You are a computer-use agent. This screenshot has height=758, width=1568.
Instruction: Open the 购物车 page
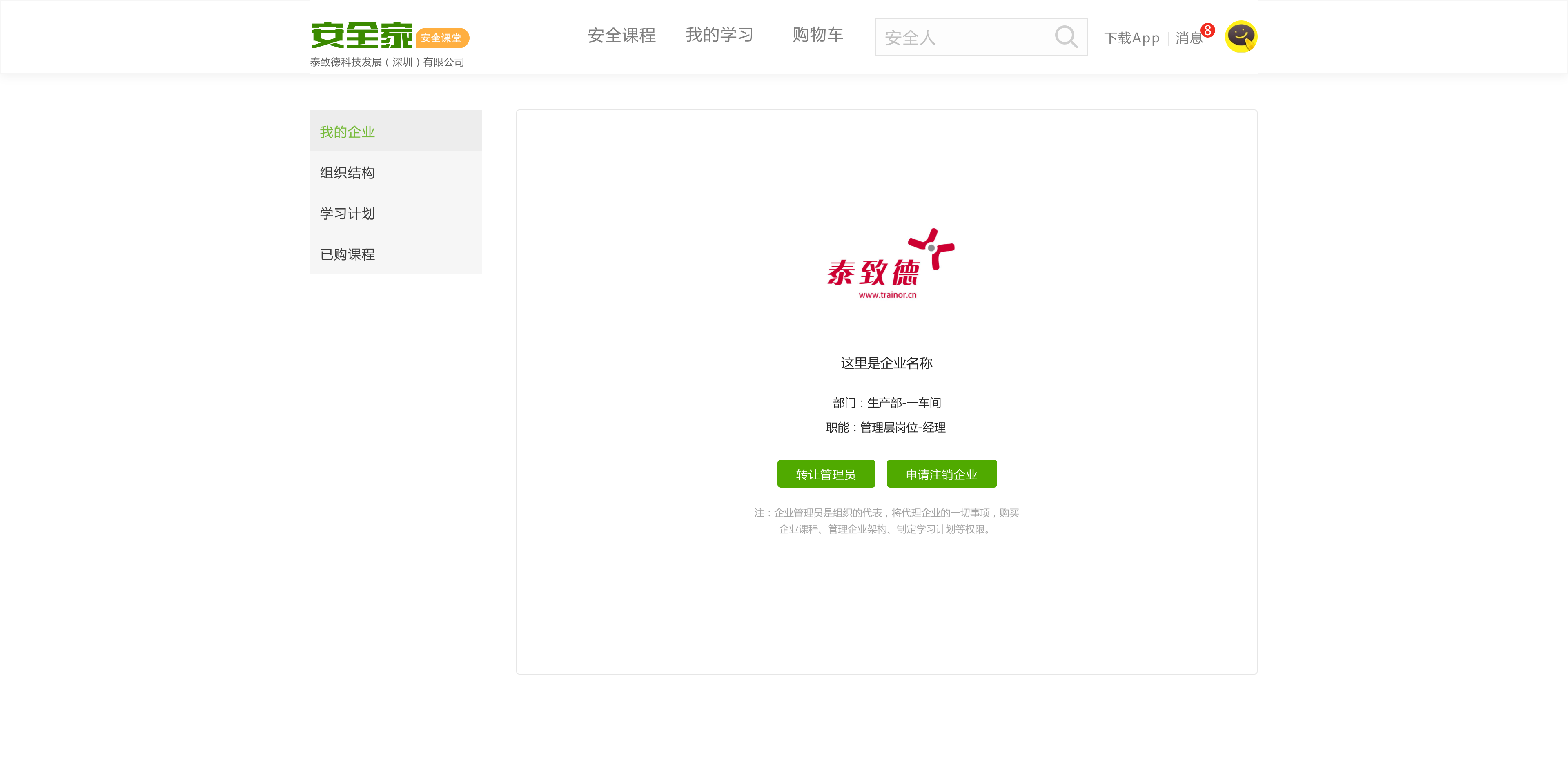(x=817, y=35)
